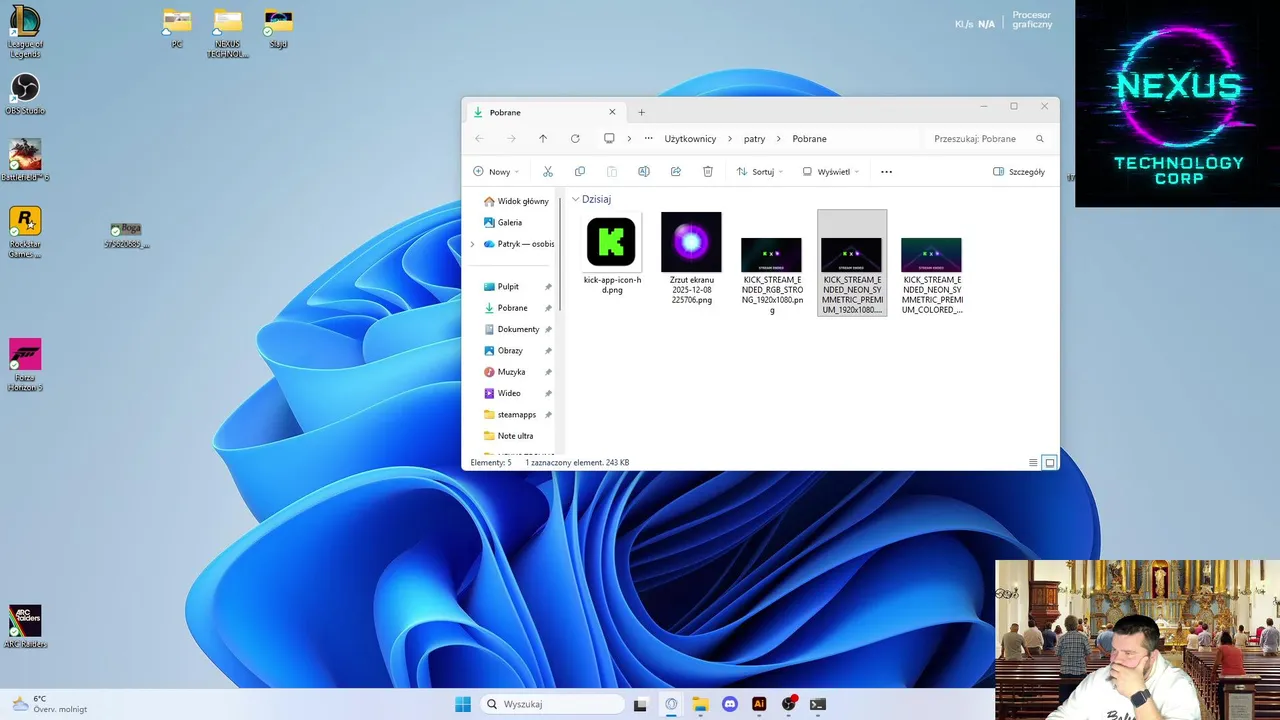Viewport: 1280px width, 720px height.
Task: Select the kick-app-icon-hd.png thumbnail
Action: click(x=611, y=242)
